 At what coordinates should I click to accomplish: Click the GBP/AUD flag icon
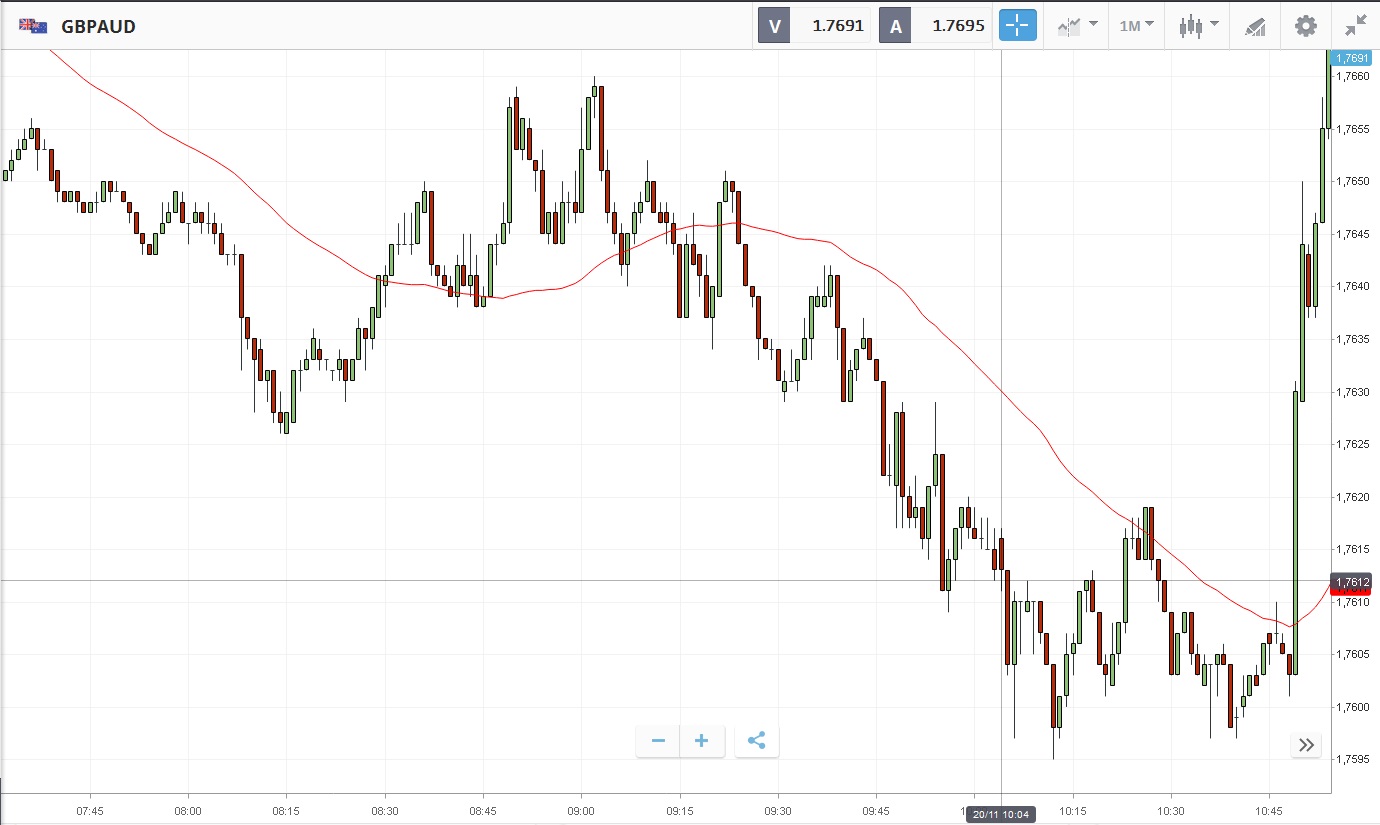click(32, 26)
